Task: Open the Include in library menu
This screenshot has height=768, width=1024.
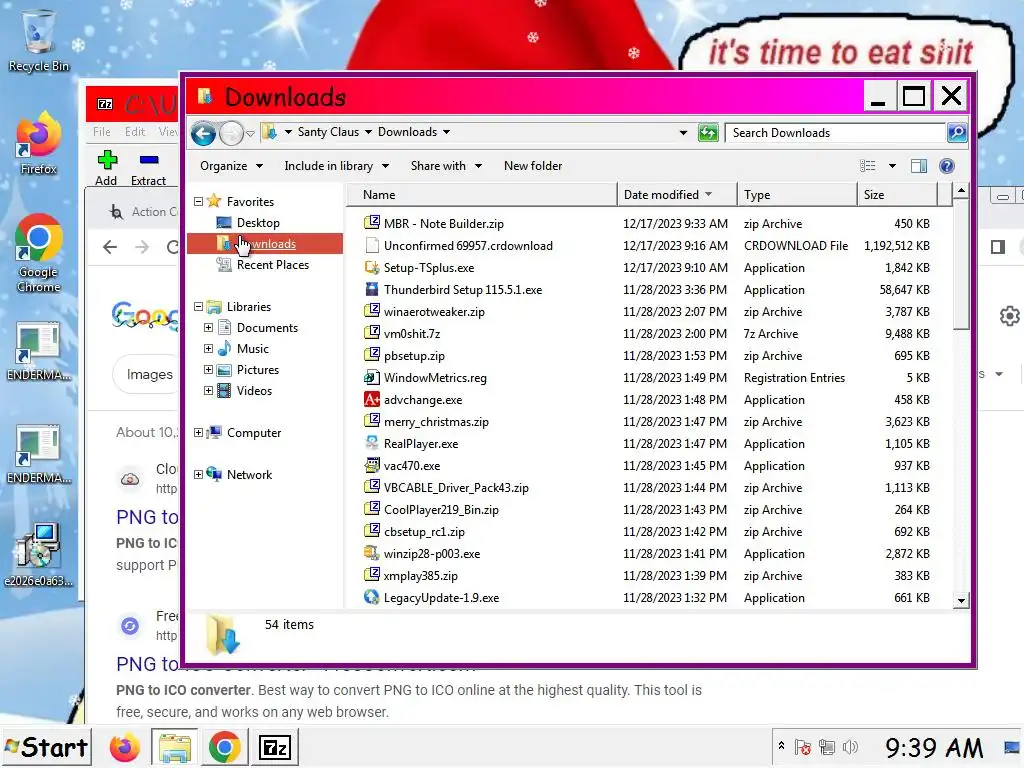Action: point(336,166)
